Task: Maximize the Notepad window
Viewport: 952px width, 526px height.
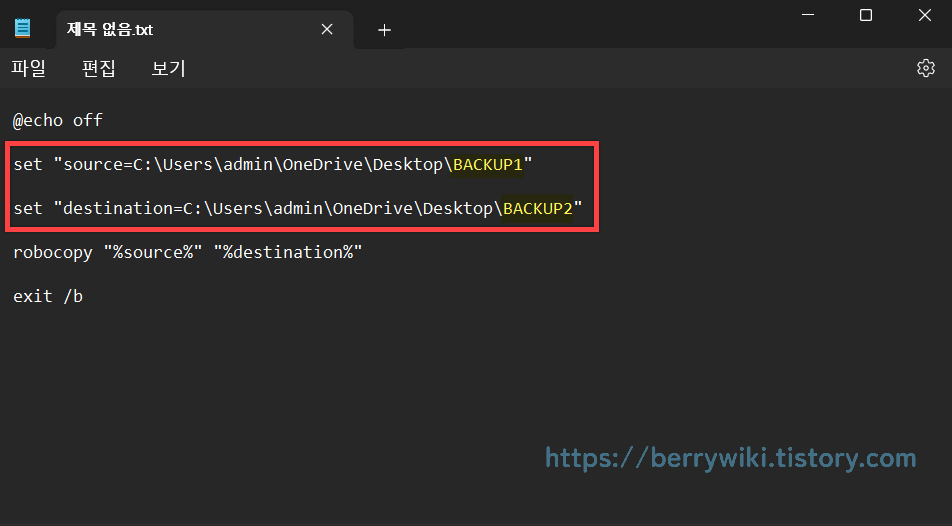Action: 866,15
